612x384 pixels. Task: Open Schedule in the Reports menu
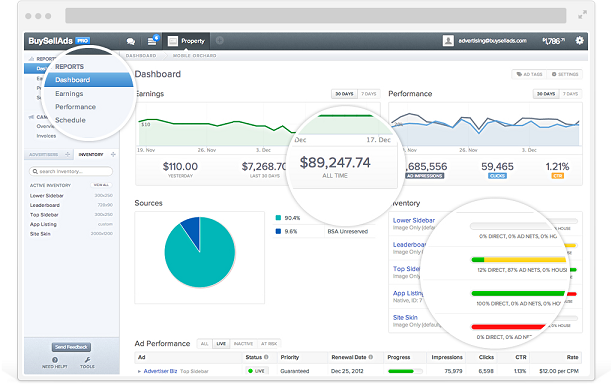tap(70, 120)
